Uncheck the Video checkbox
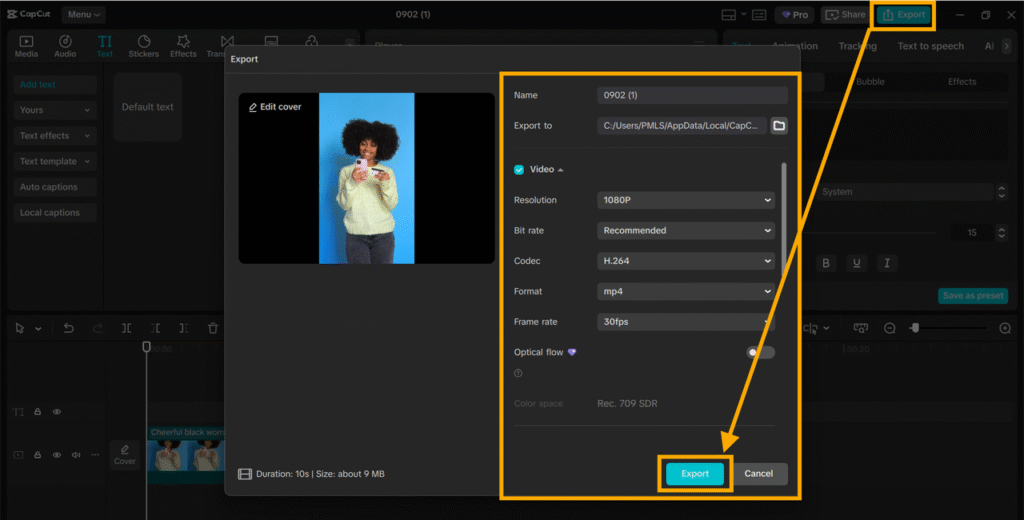Screen dimensions: 1024x520 (519, 170)
